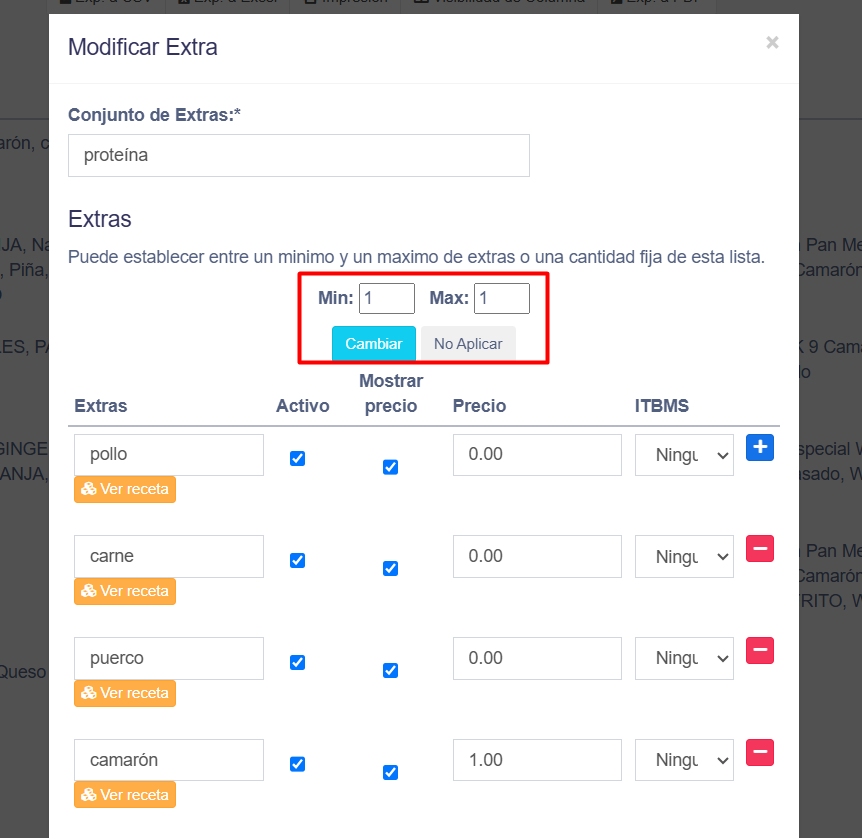This screenshot has width=862, height=838.
Task: Click the pollo price field
Action: 537,455
